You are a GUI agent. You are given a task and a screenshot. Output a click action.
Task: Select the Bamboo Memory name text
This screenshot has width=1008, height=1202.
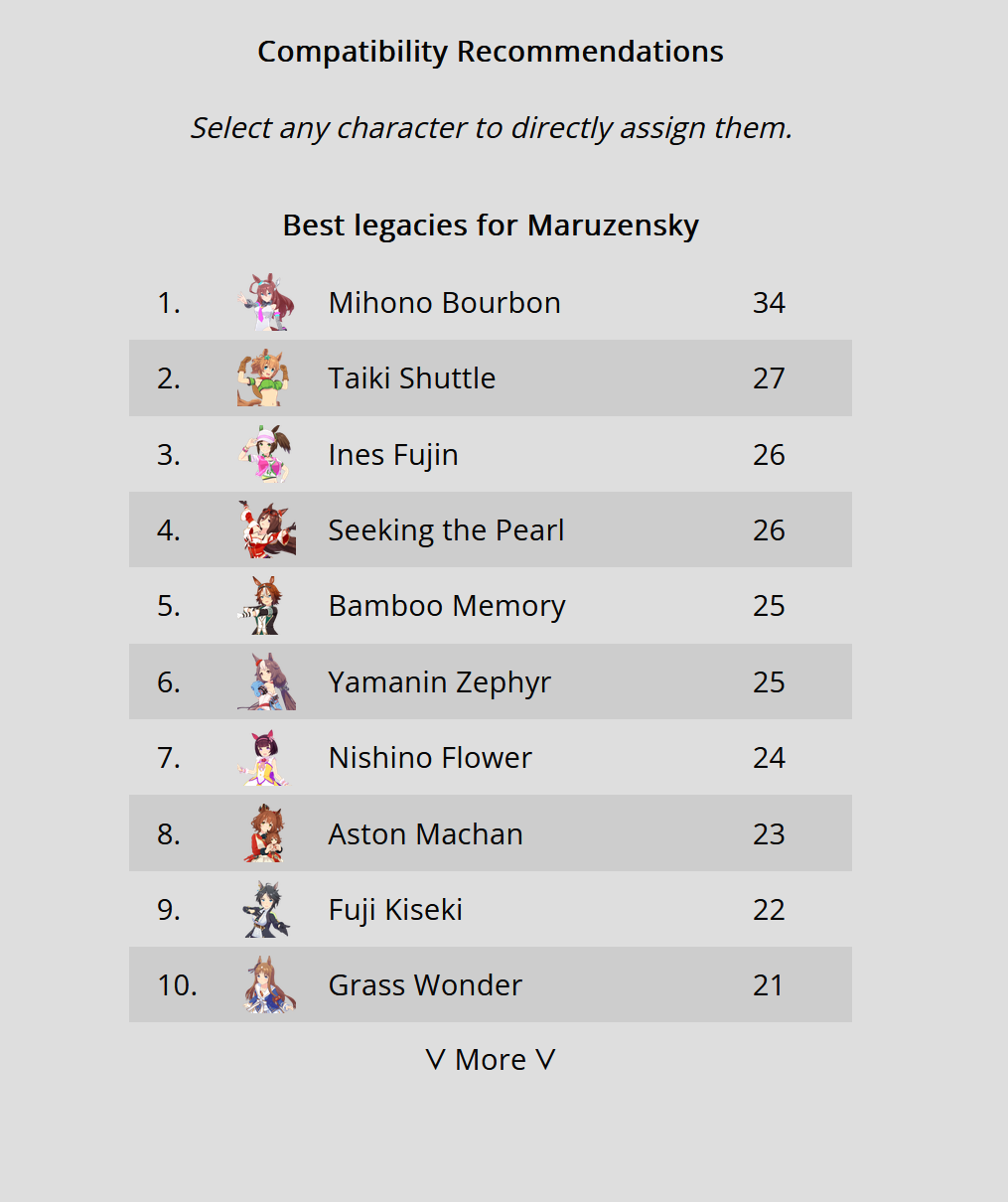[x=447, y=606]
